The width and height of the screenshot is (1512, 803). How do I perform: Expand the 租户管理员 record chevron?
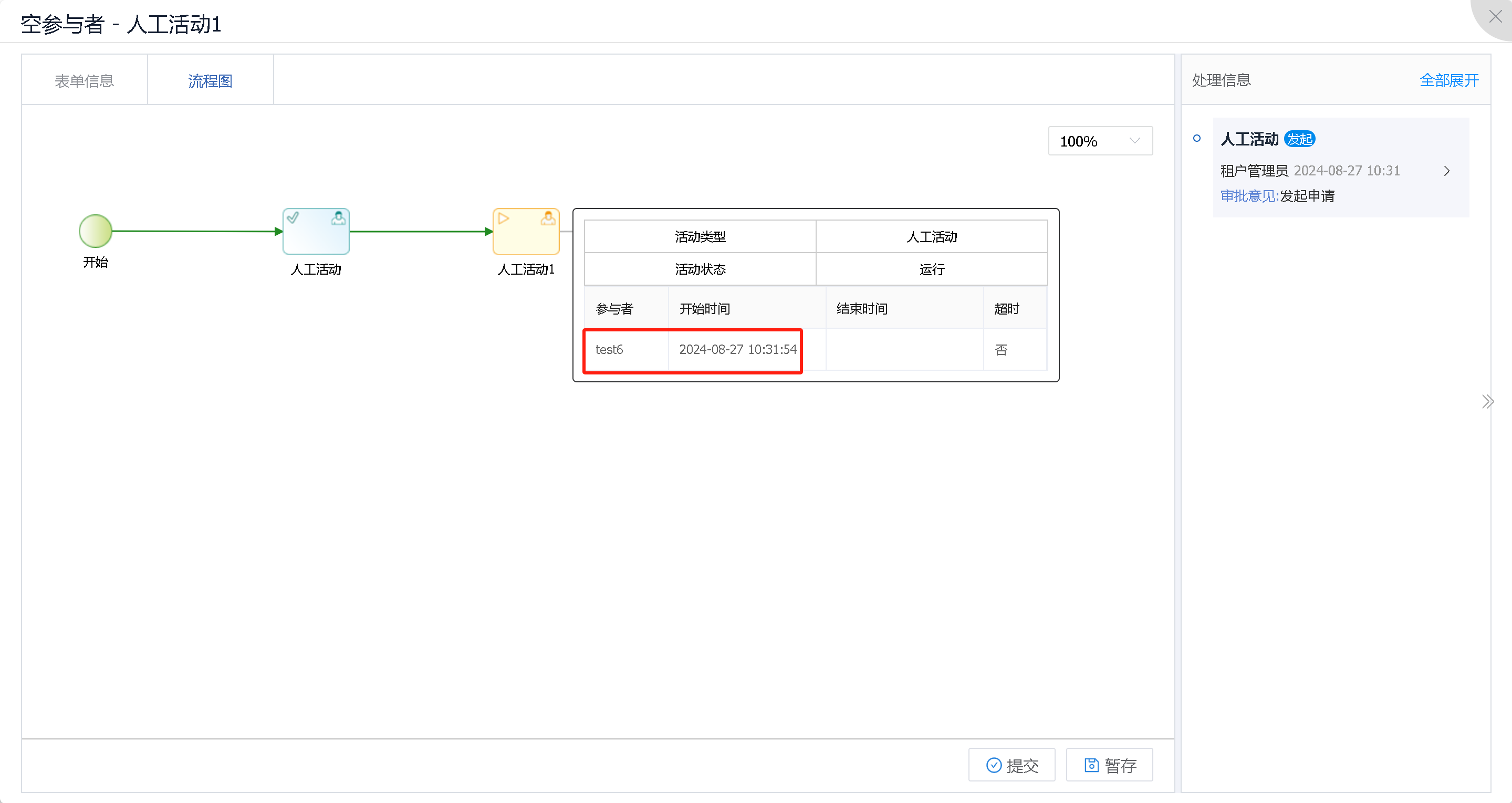[1446, 171]
